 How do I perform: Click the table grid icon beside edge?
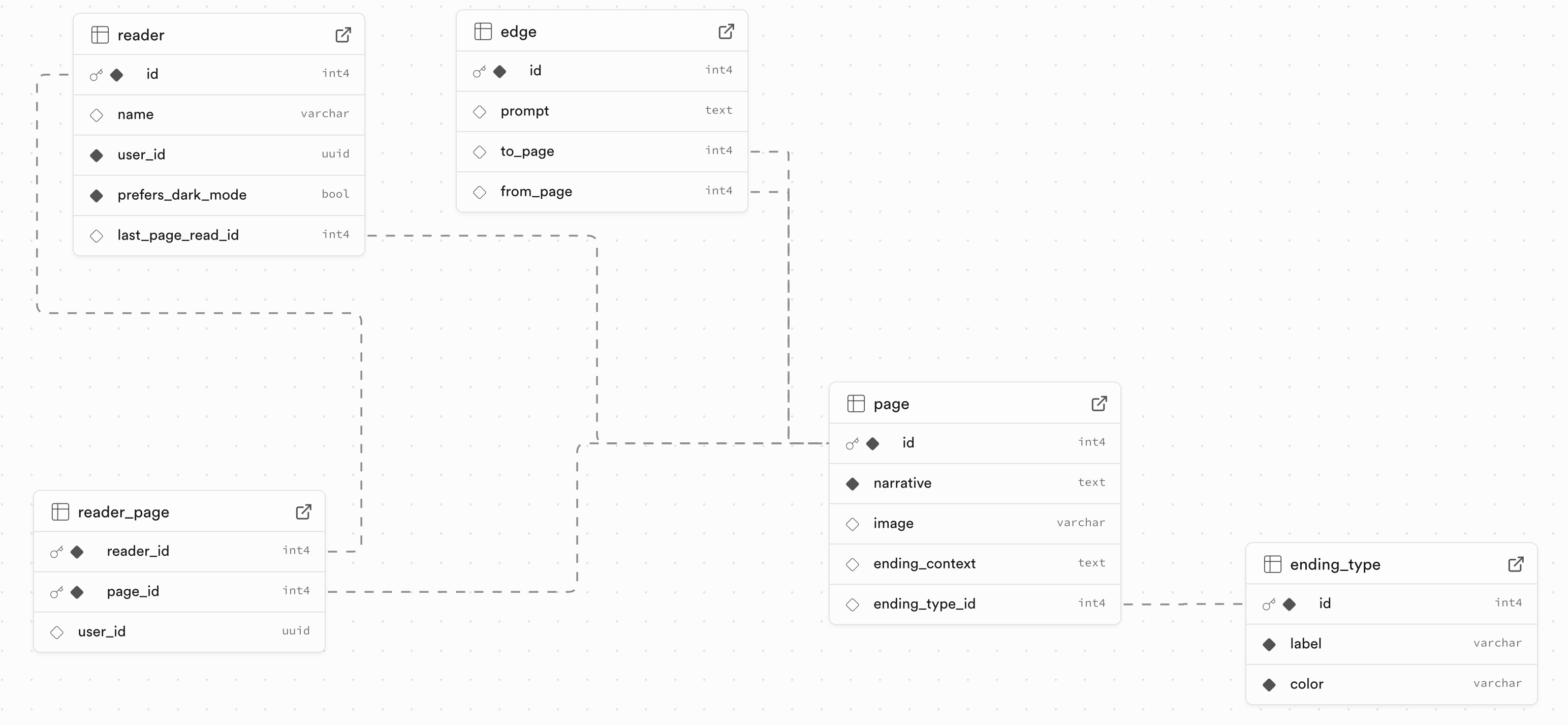click(x=483, y=31)
